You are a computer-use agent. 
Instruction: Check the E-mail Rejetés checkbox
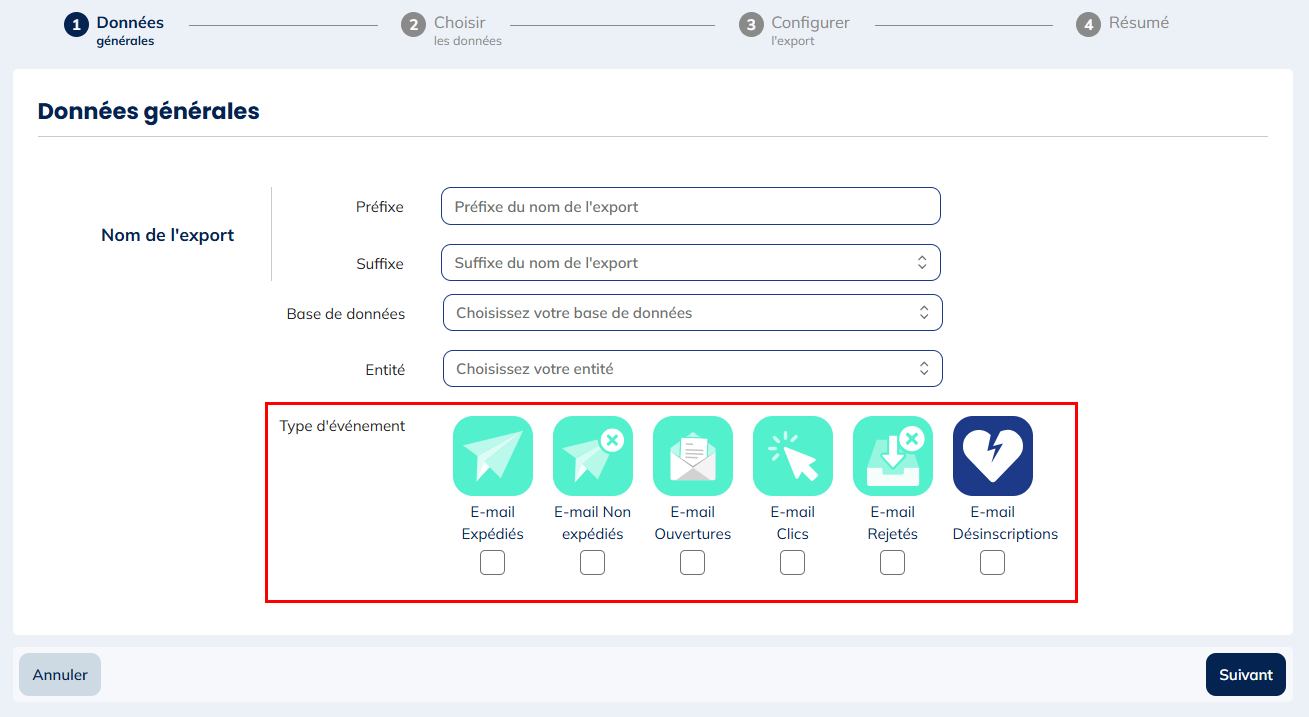coord(892,563)
